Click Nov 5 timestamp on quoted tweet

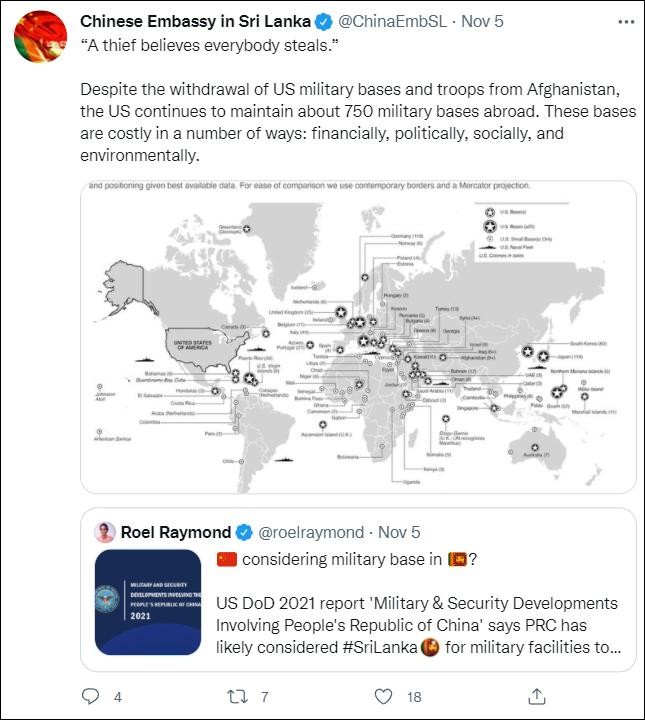pyautogui.click(x=399, y=532)
